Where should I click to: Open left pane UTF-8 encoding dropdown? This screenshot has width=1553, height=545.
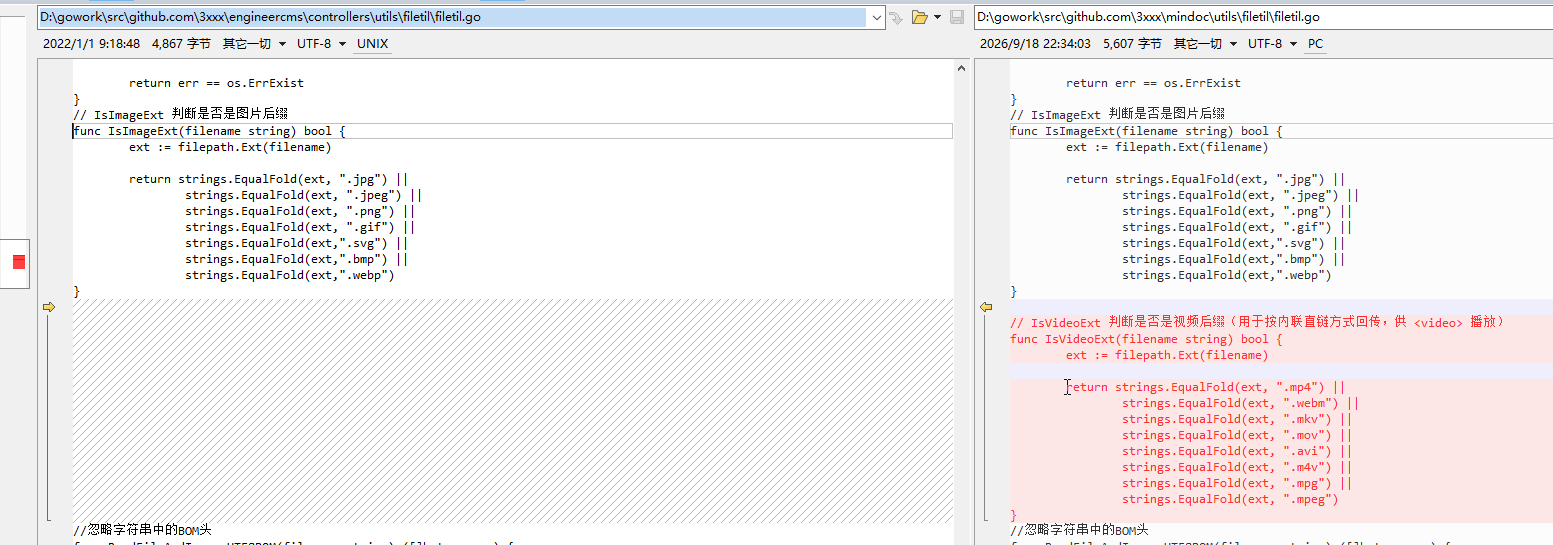(x=322, y=44)
